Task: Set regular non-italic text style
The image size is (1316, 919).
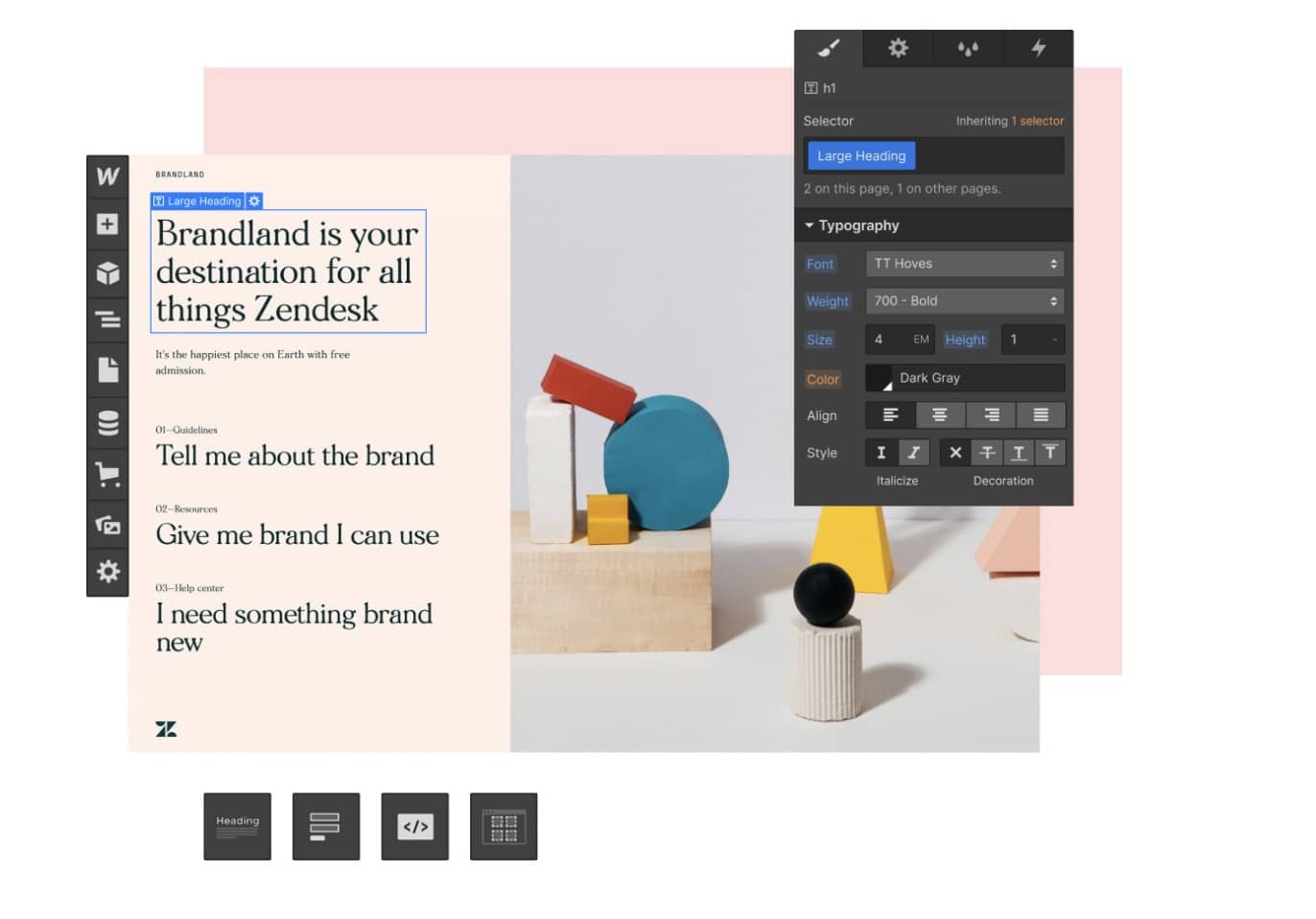Action: 881,453
